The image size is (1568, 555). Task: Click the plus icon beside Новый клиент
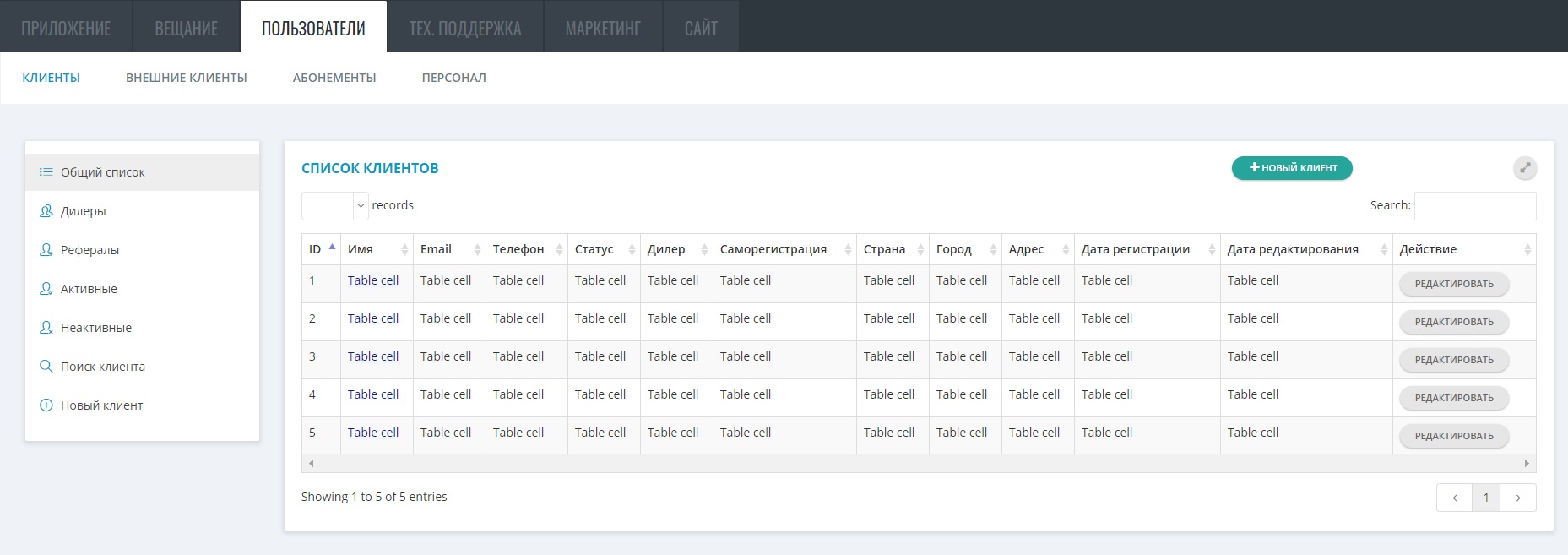[x=46, y=405]
